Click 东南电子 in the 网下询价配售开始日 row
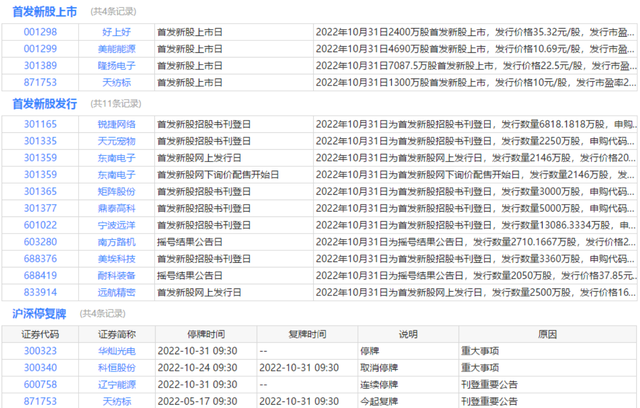Screen dimensions: 640x408 (x=116, y=174)
